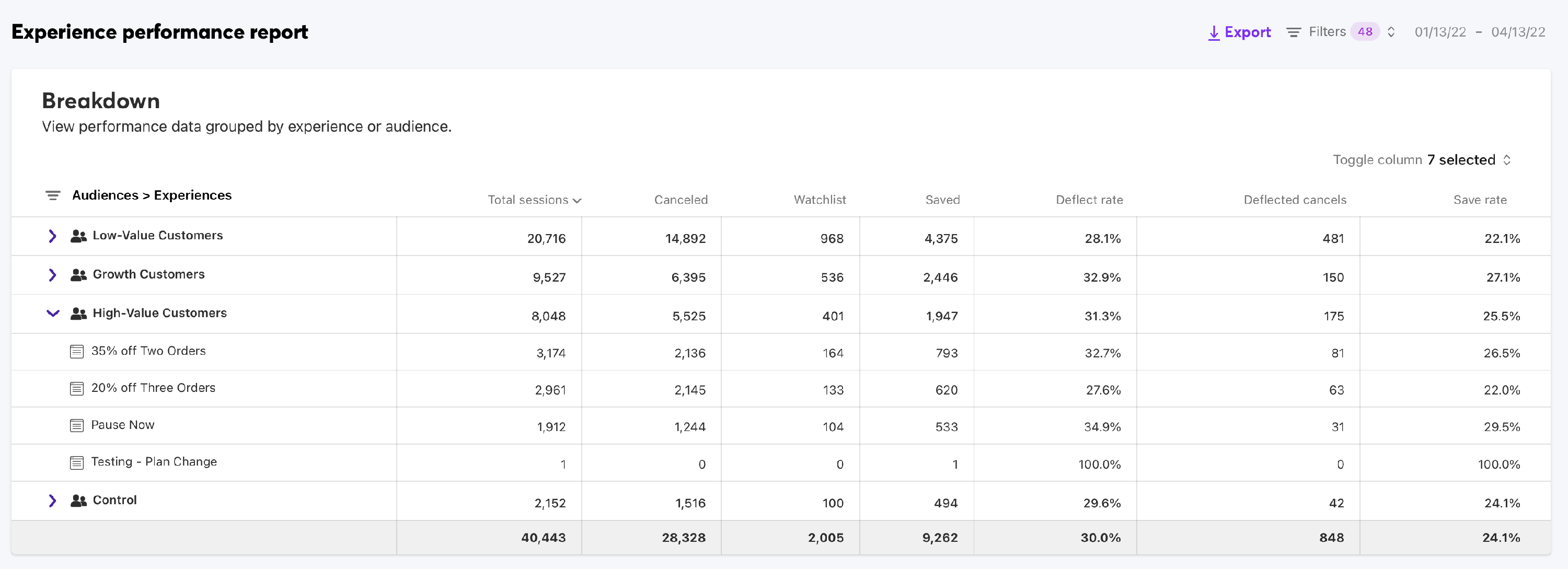Expand the Control audience row
Viewport: 1568px width, 569px height.
(x=52, y=501)
